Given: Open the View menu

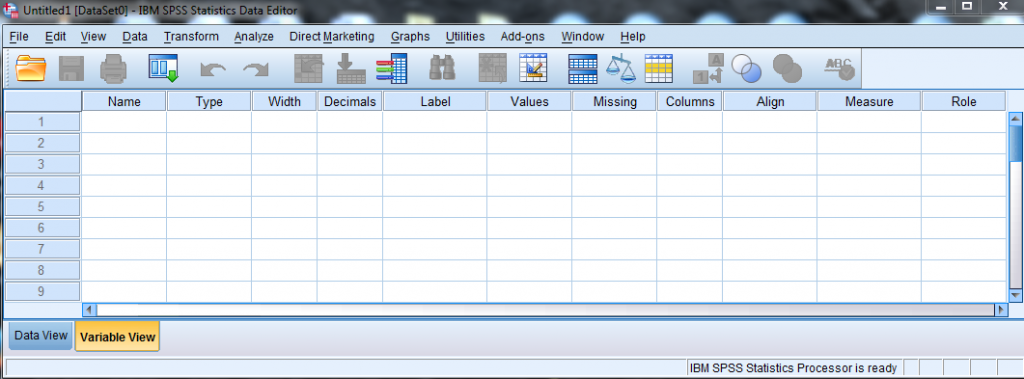Looking at the screenshot, I should (x=93, y=37).
